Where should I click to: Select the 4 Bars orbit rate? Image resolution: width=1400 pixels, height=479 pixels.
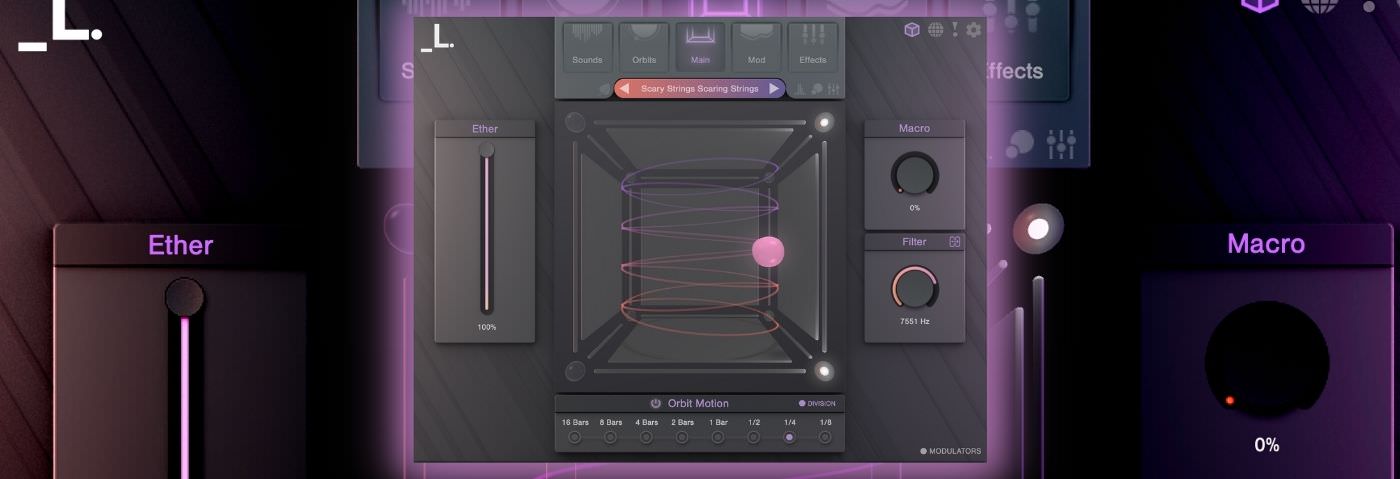(x=646, y=437)
